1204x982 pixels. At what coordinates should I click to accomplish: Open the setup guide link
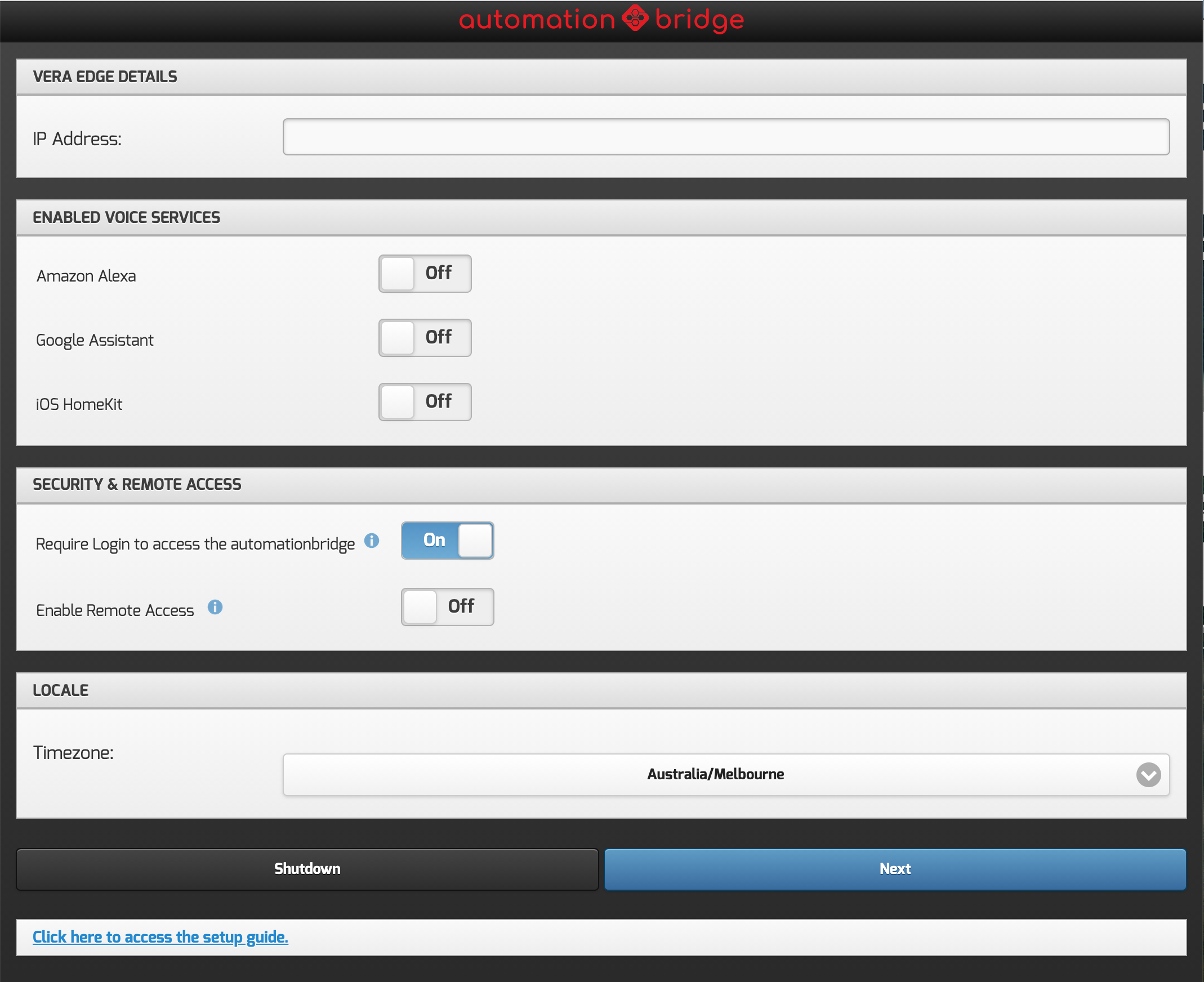[x=160, y=938]
